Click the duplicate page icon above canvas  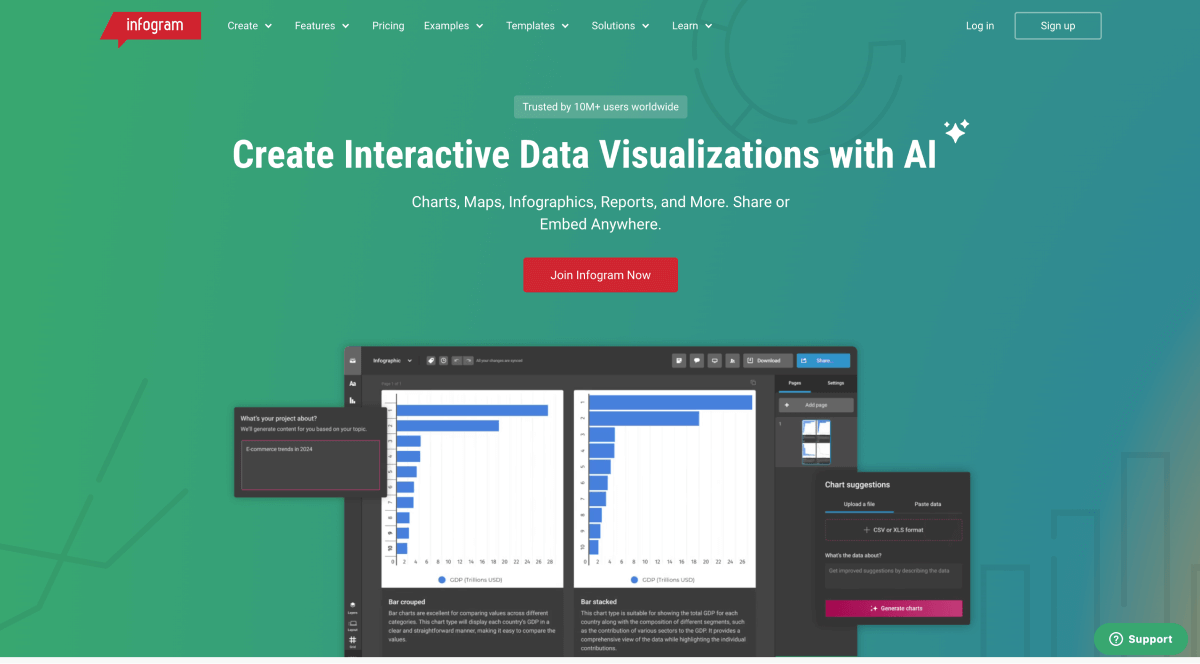tap(754, 382)
